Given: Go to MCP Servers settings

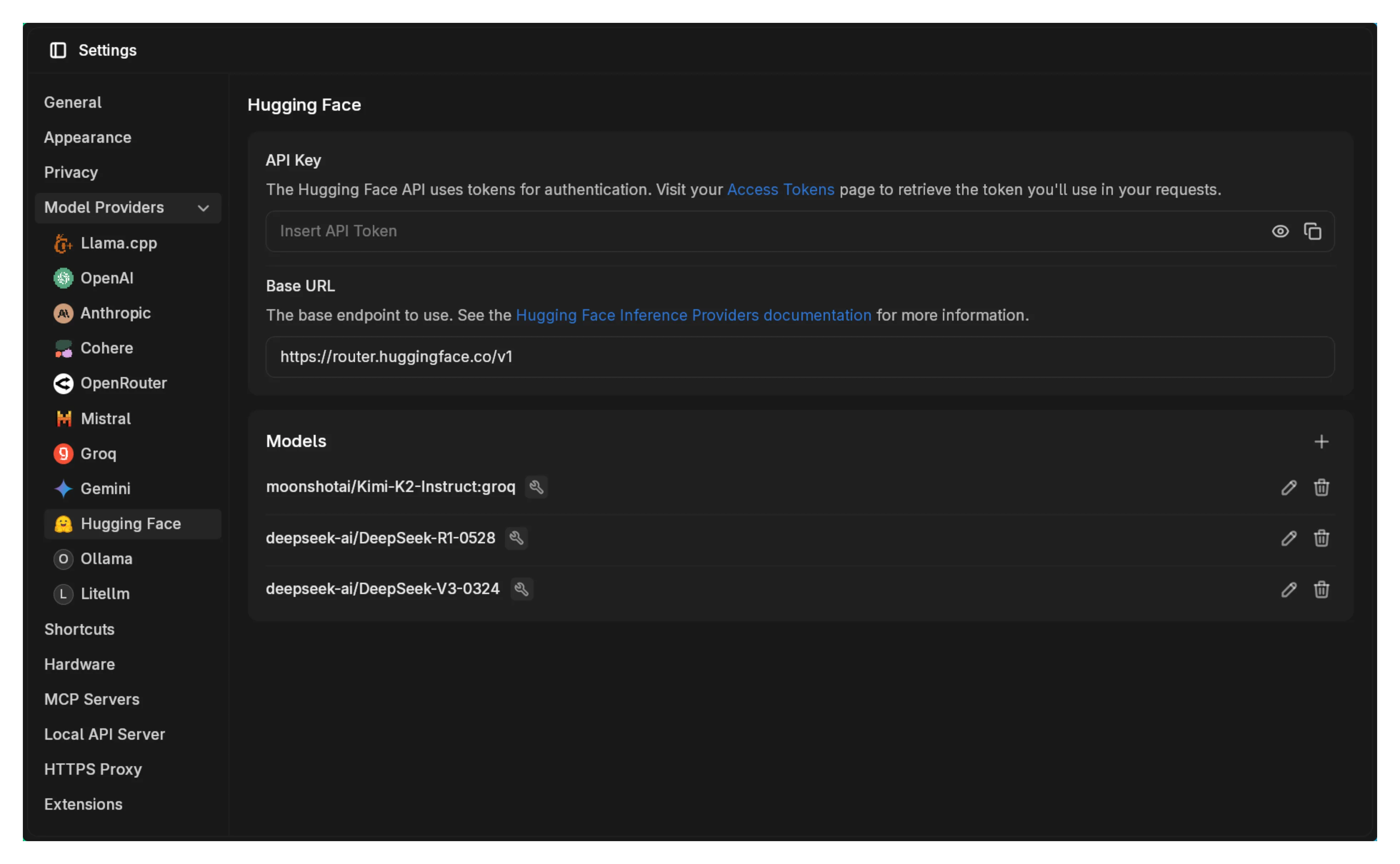Looking at the screenshot, I should pos(92,699).
